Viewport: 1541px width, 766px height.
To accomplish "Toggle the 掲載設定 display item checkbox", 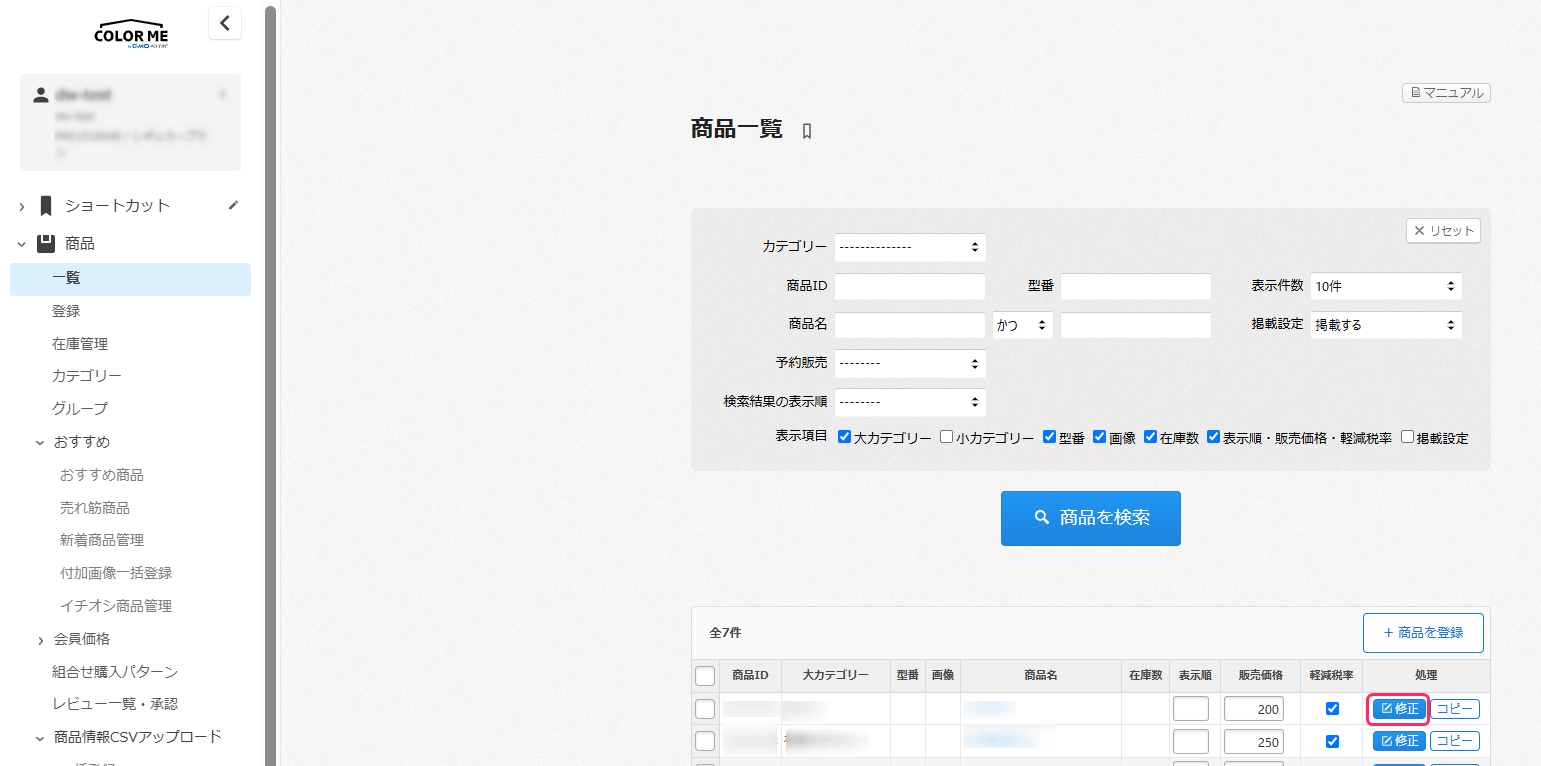I will (1407, 437).
